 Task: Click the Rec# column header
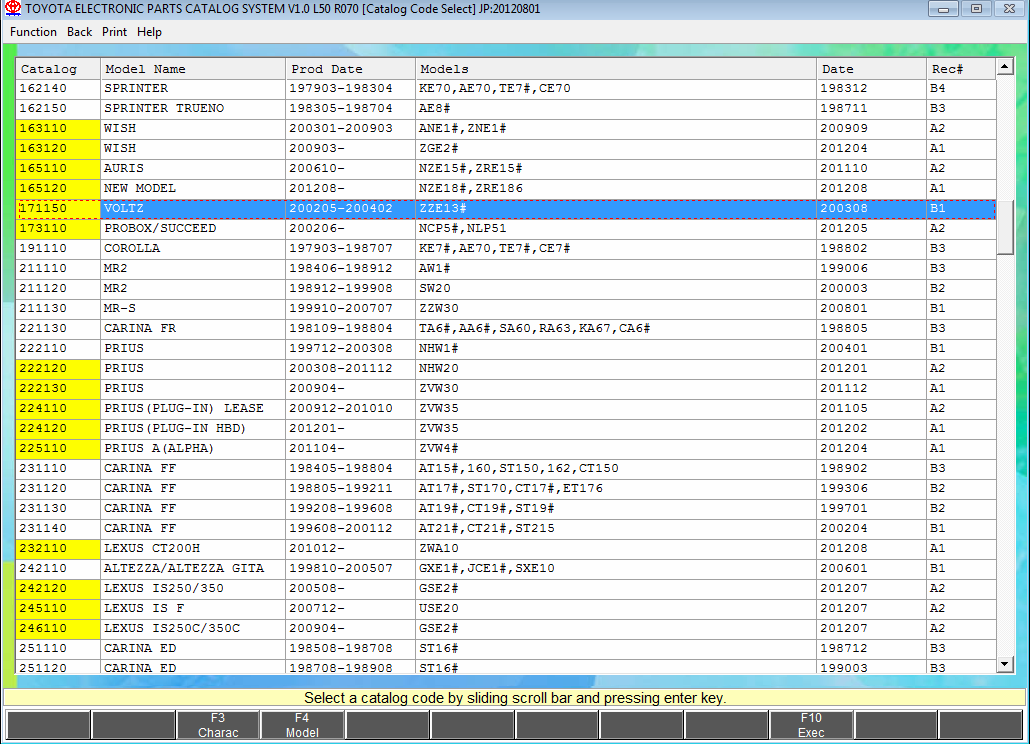pyautogui.click(x=961, y=69)
